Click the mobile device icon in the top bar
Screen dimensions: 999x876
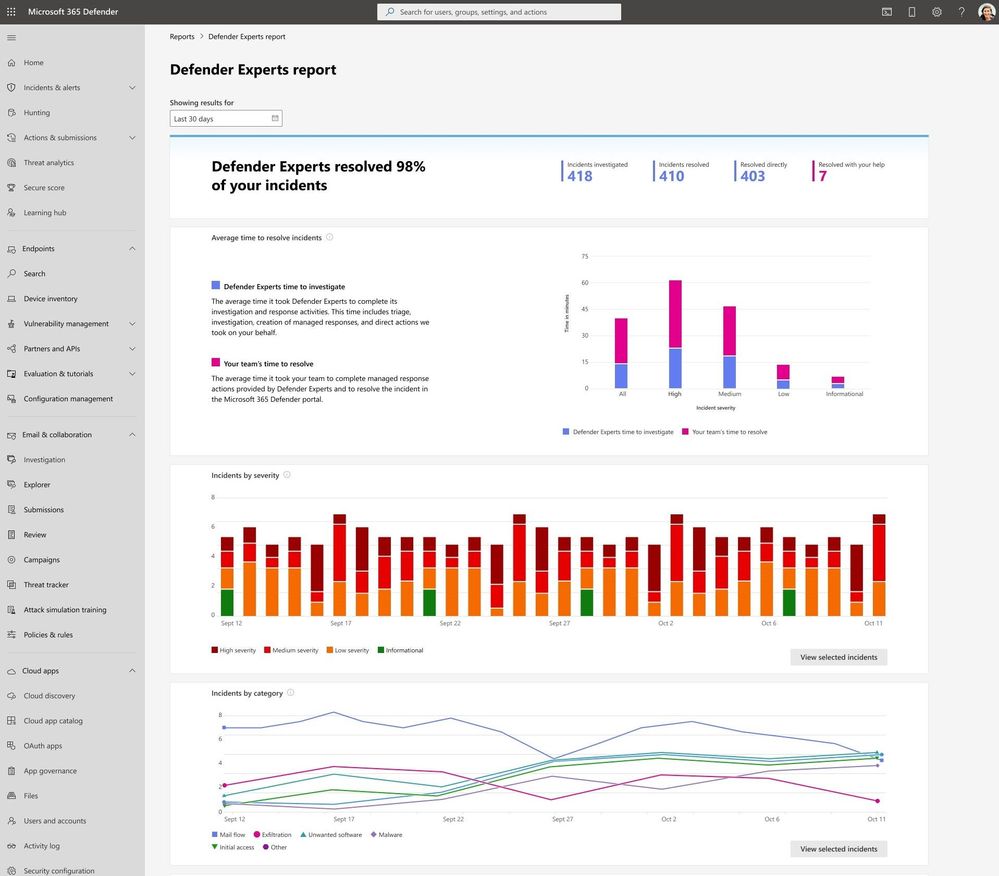[912, 11]
